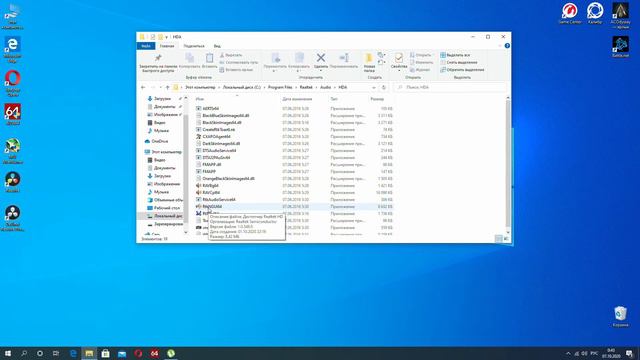The image size is (640, 360).
Task: Expand recent locations arrow beside forward button
Action: (x=160, y=87)
